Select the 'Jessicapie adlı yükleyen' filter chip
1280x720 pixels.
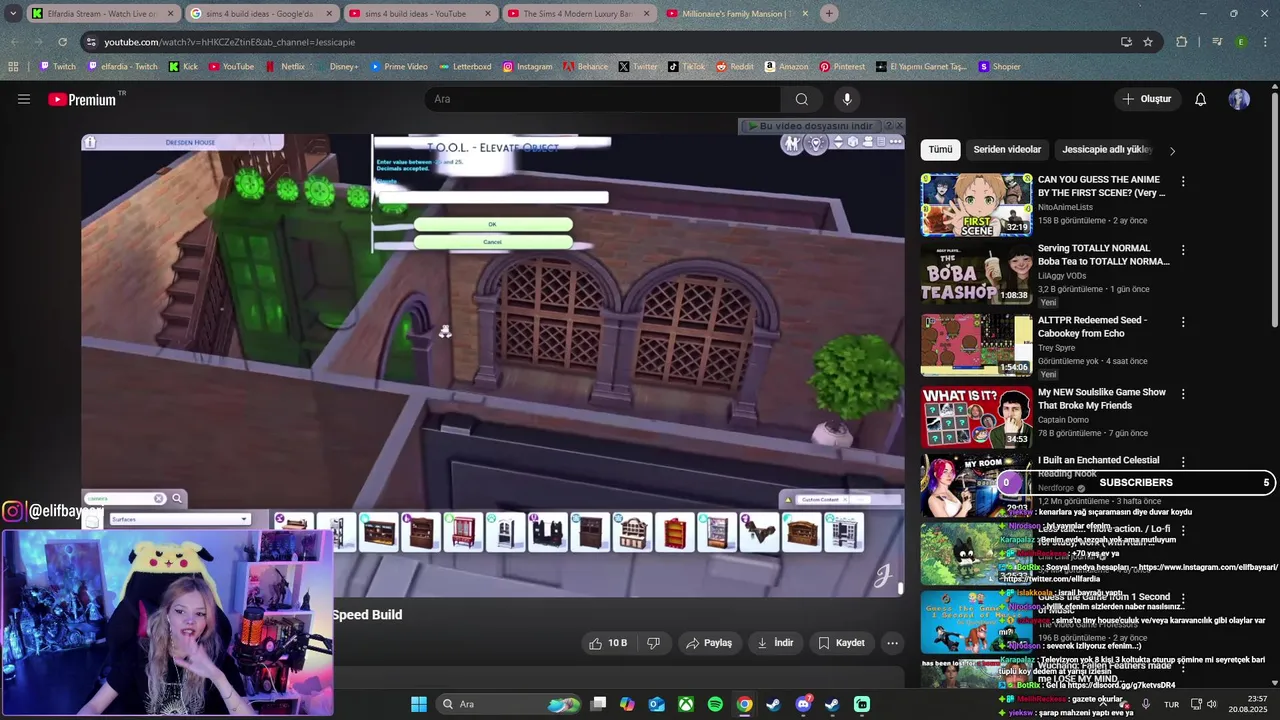point(1107,150)
